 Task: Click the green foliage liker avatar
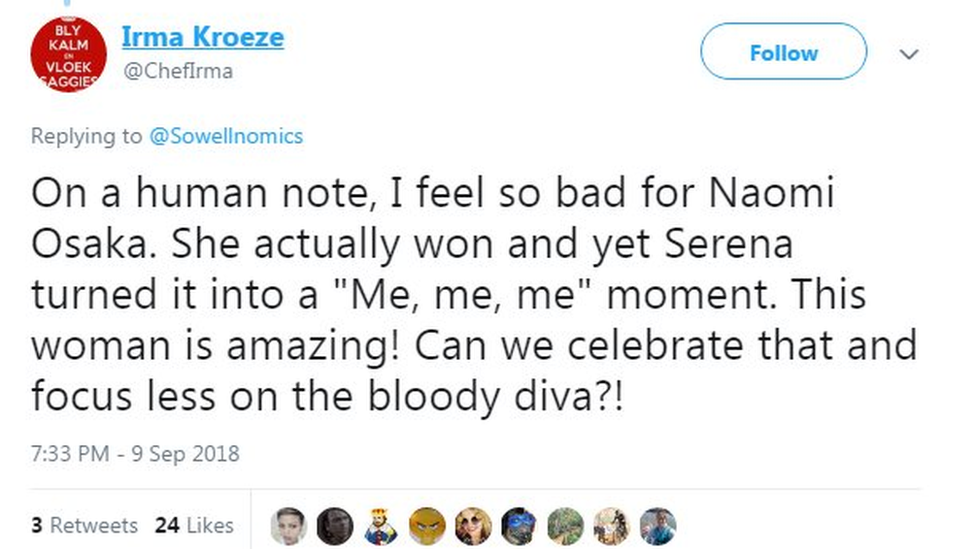click(566, 526)
